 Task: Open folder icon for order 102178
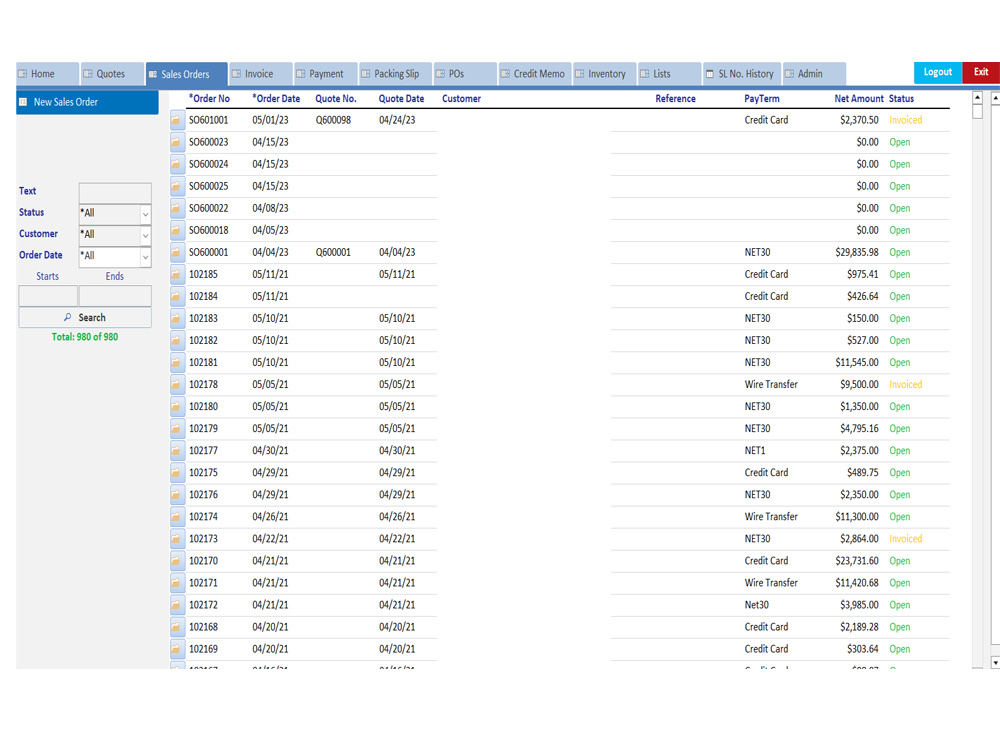pyautogui.click(x=177, y=385)
